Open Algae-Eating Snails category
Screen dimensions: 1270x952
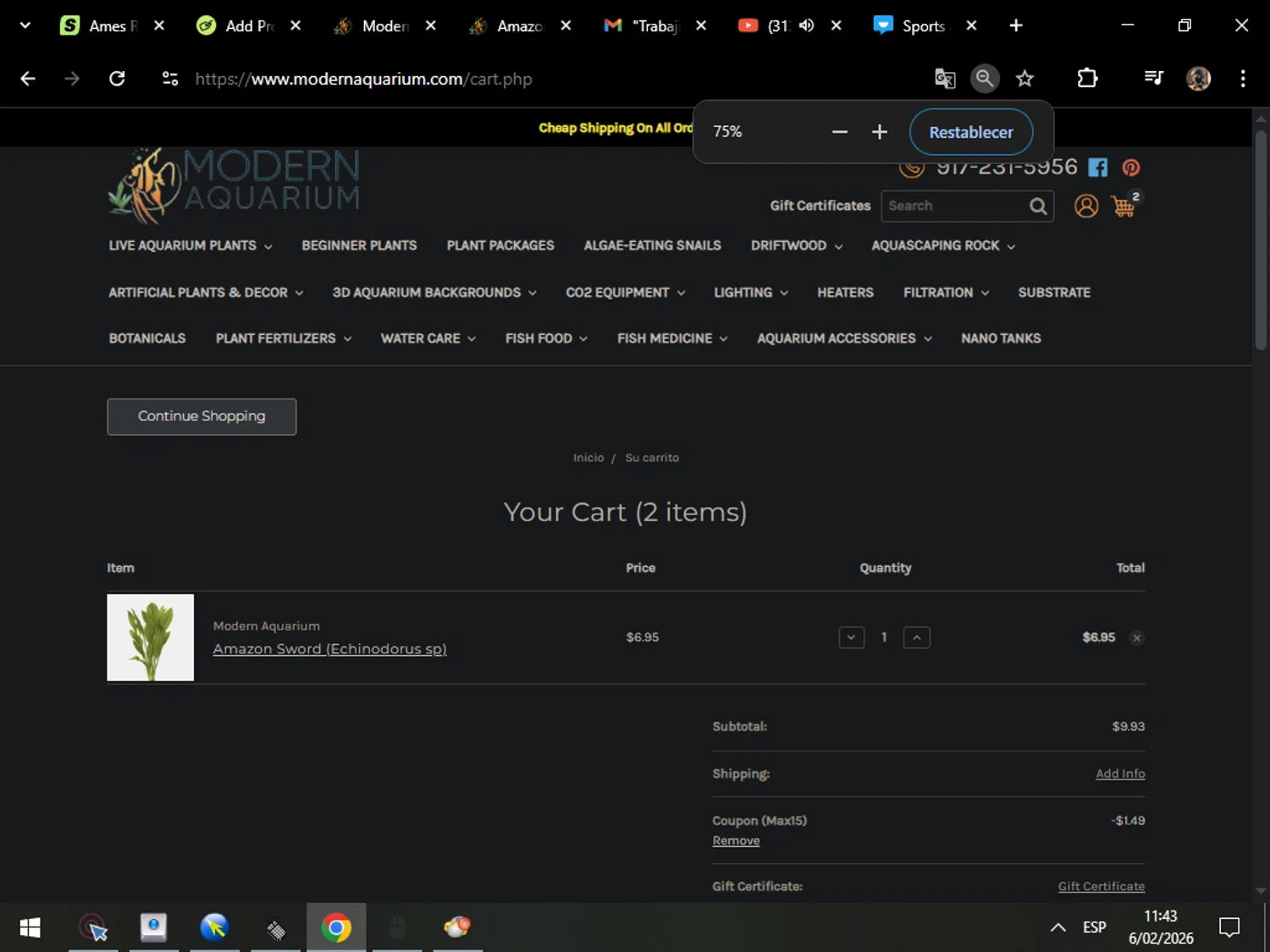pos(652,245)
